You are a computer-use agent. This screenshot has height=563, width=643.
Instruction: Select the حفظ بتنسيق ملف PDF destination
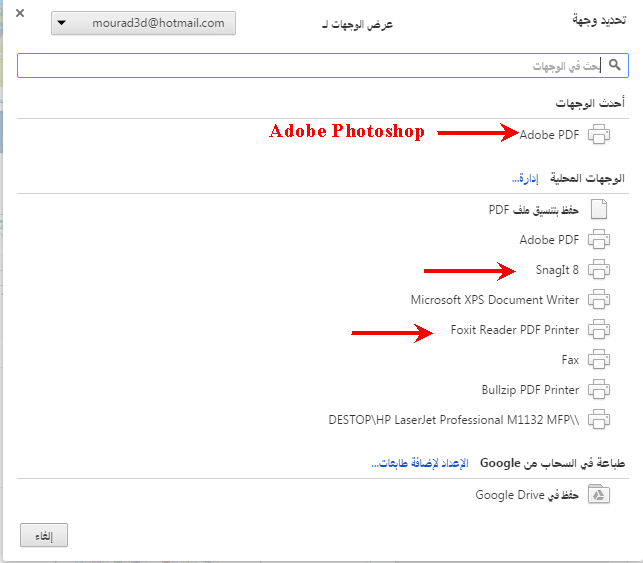[534, 210]
